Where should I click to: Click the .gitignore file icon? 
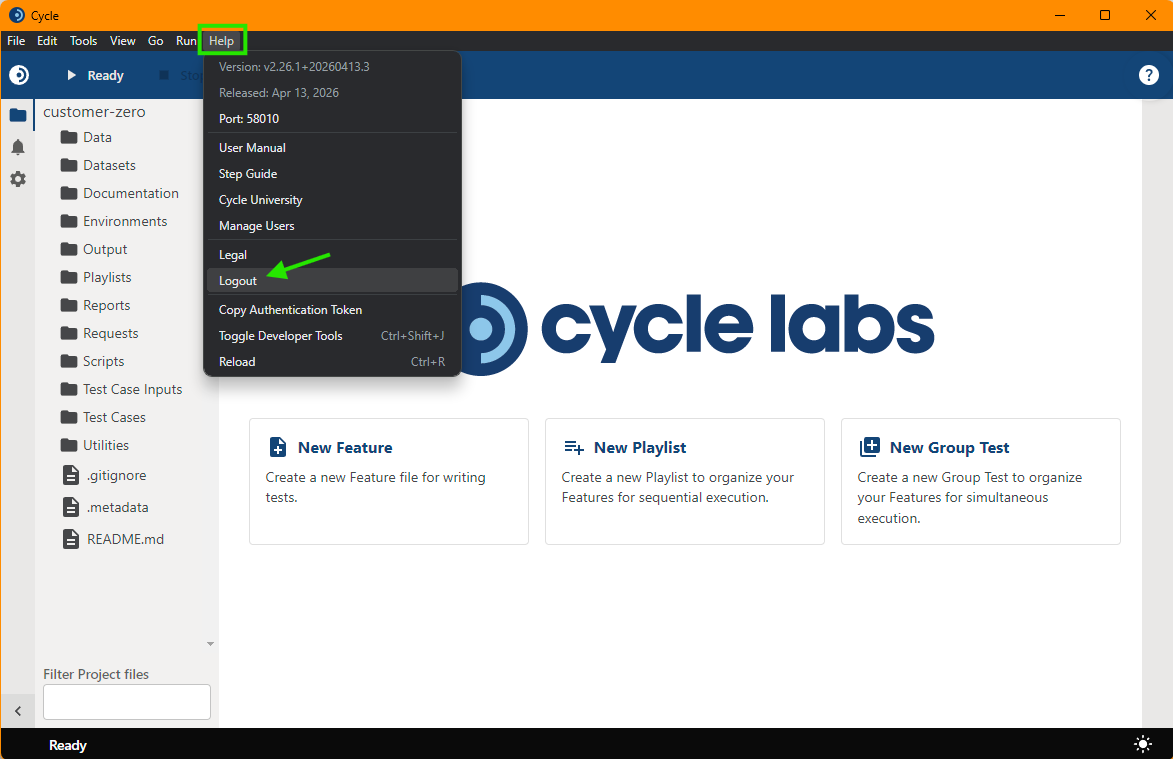[70, 475]
